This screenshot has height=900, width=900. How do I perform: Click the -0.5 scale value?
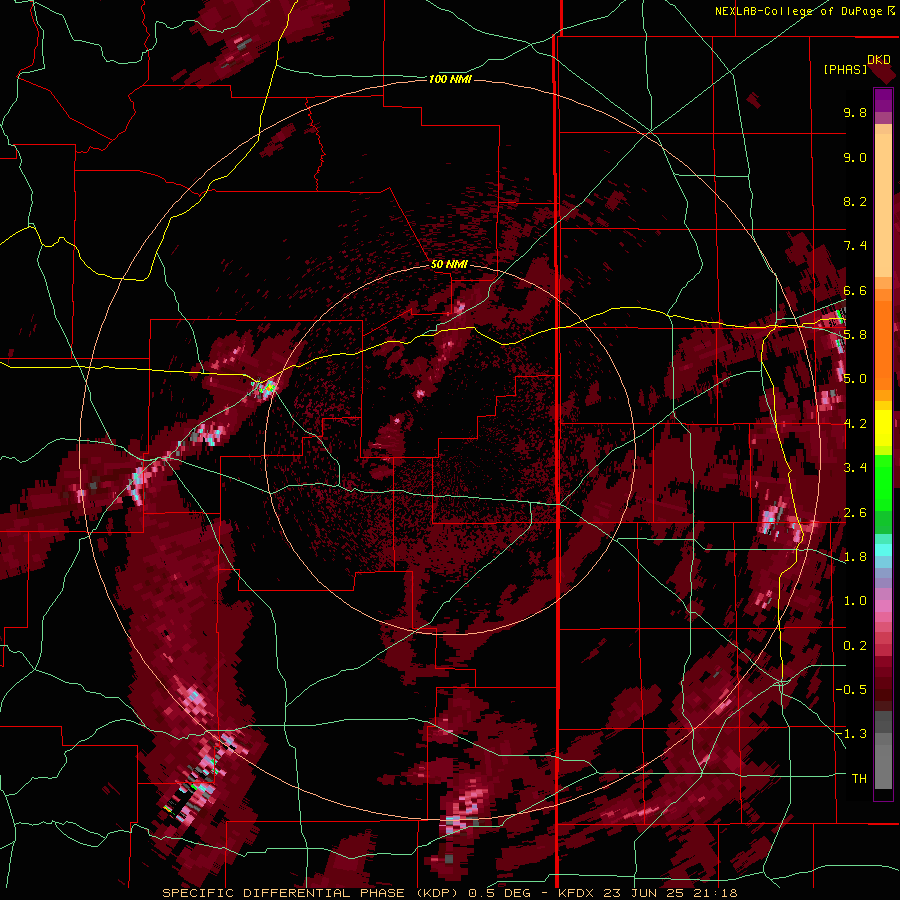(x=851, y=690)
